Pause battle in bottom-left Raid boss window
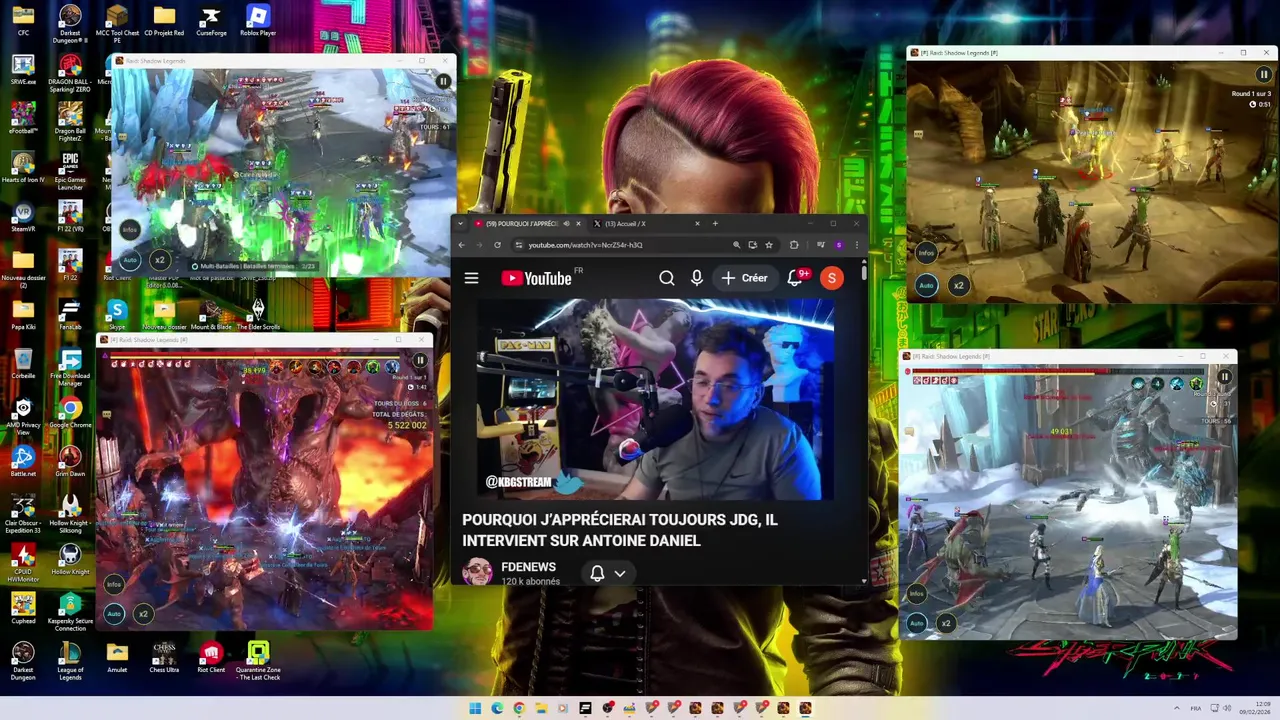The image size is (1280, 720). [420, 360]
